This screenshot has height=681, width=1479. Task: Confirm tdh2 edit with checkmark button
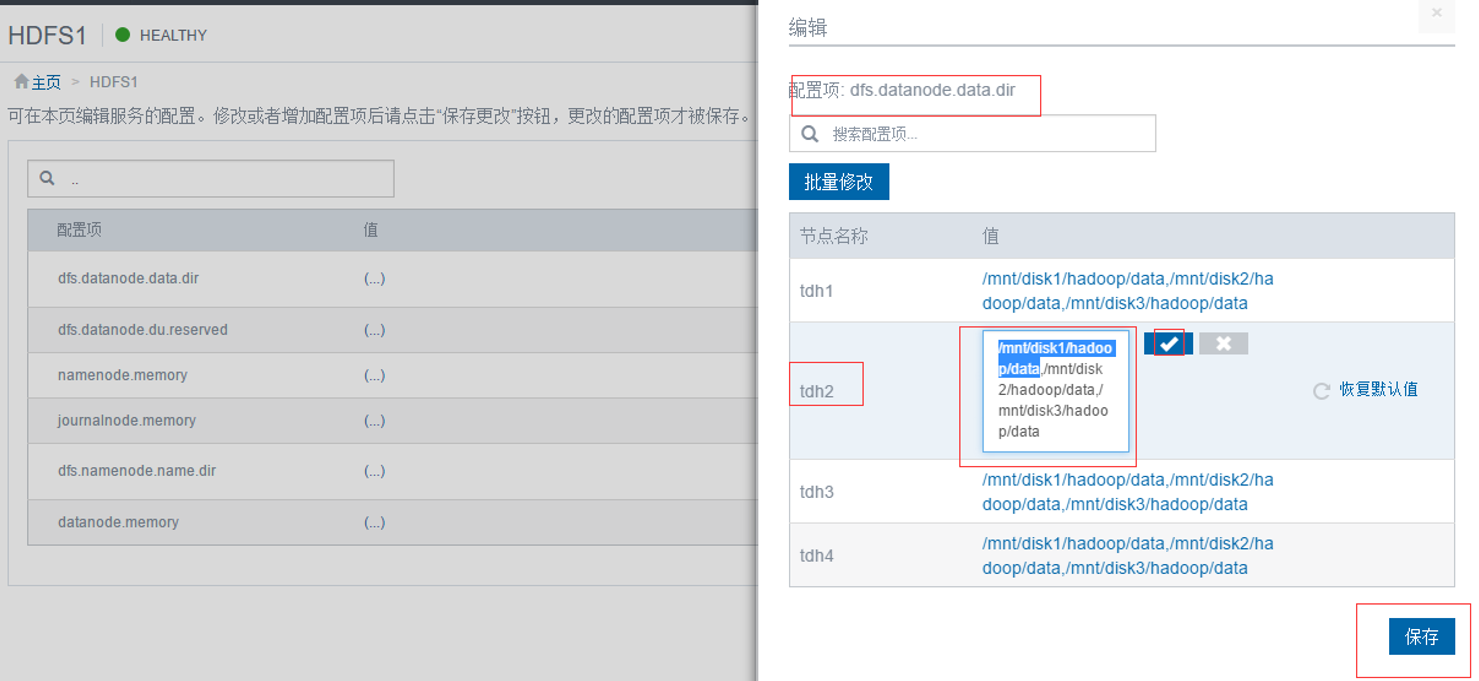1168,344
